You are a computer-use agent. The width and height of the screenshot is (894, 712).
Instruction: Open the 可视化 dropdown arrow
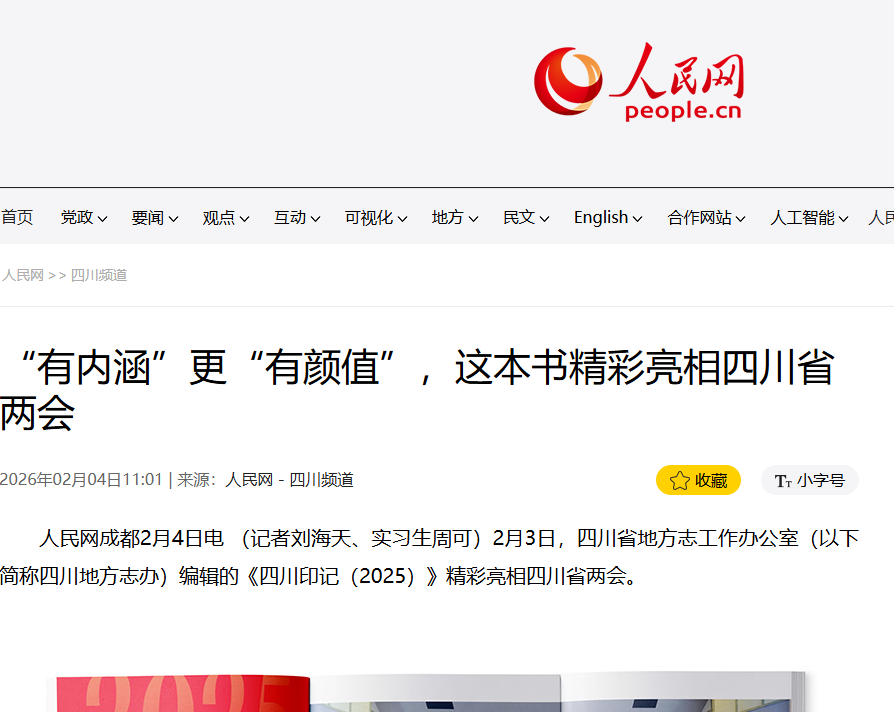tap(403, 218)
